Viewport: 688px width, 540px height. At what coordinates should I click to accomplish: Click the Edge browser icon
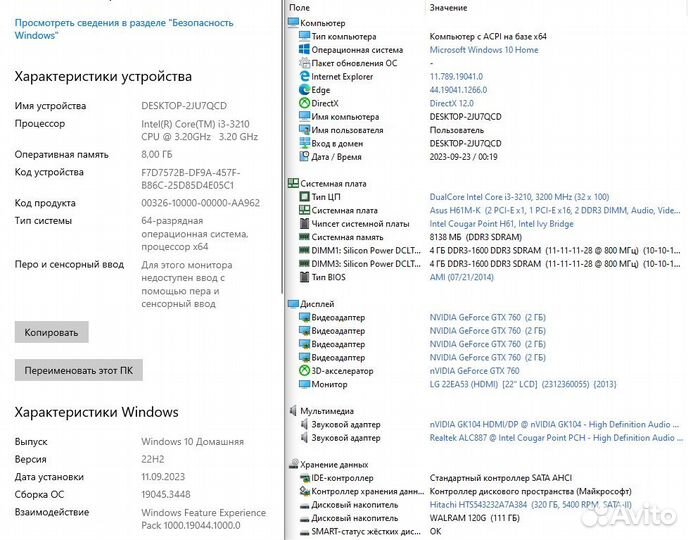tap(304, 89)
